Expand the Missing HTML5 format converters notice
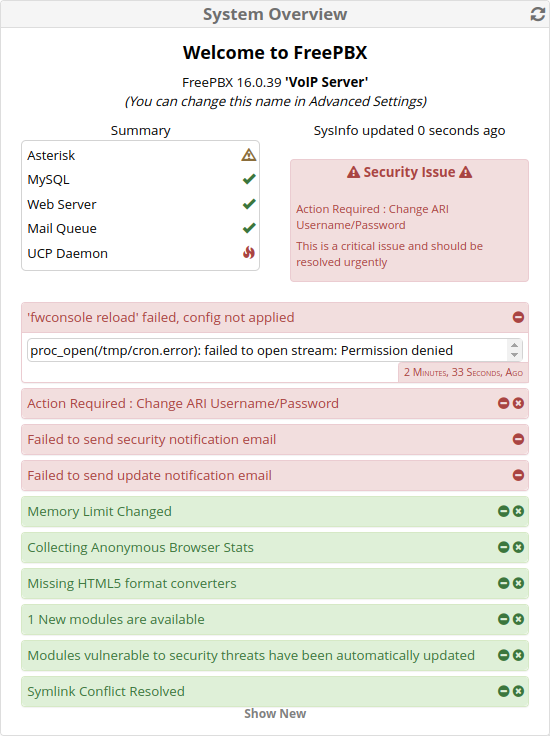 (x=504, y=583)
